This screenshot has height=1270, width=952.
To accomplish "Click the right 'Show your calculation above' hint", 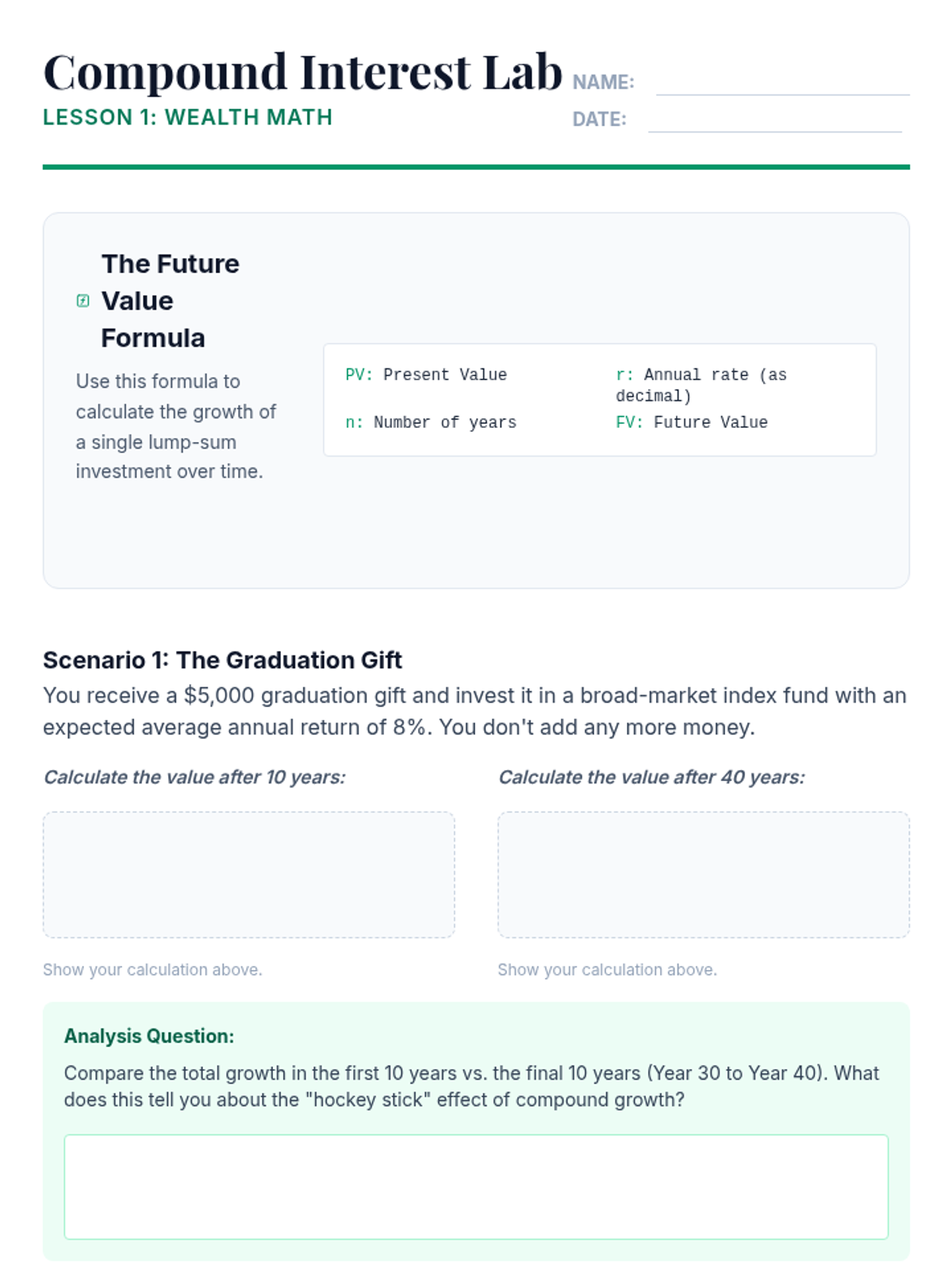I will coord(607,969).
